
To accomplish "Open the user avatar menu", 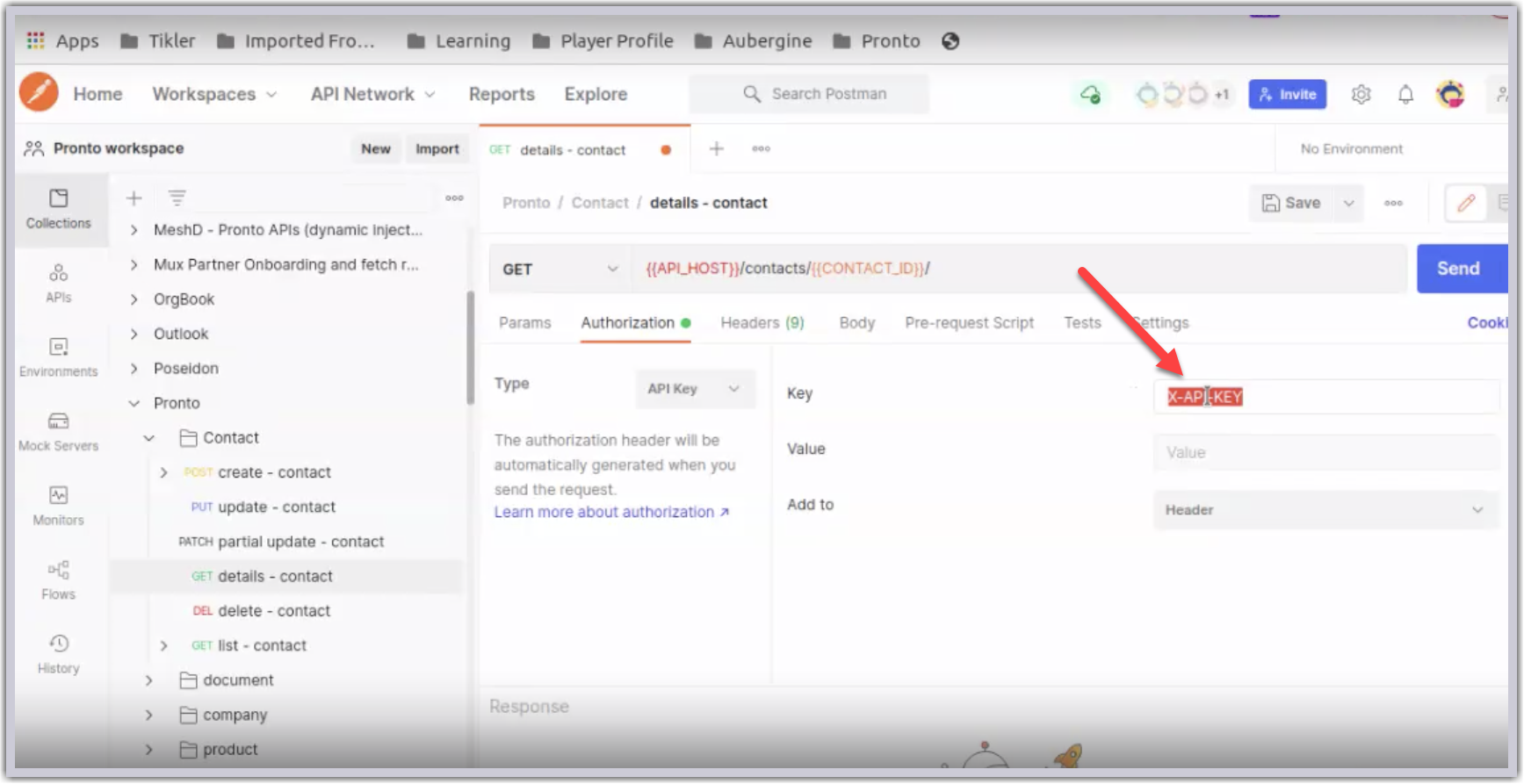I will [x=1450, y=93].
